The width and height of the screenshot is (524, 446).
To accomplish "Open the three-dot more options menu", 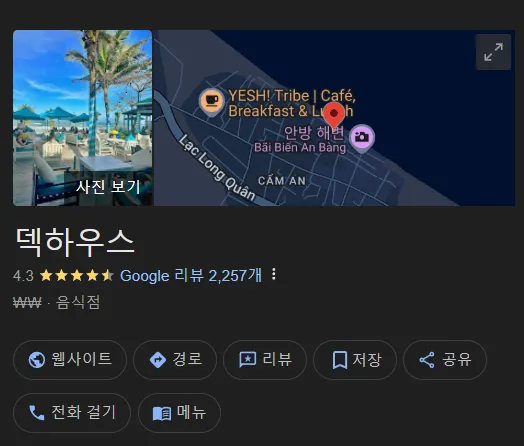I will pyautogui.click(x=274, y=274).
